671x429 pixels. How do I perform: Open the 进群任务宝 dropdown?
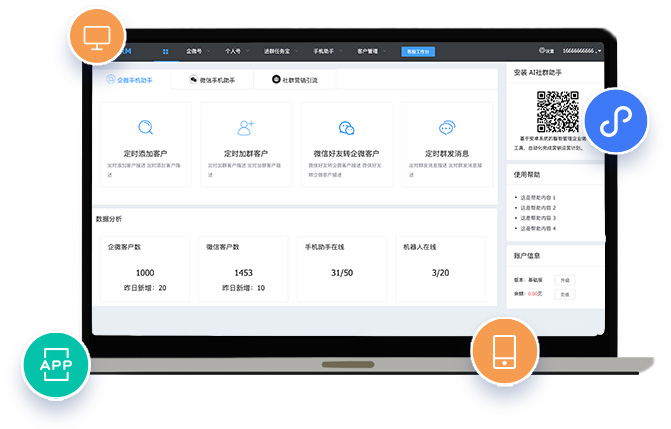pyautogui.click(x=281, y=50)
